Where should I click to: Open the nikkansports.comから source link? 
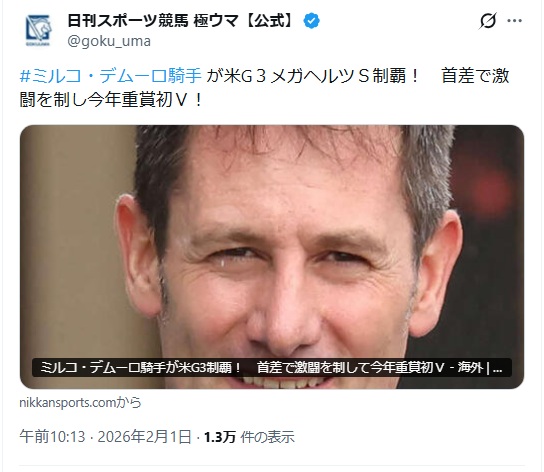80,403
